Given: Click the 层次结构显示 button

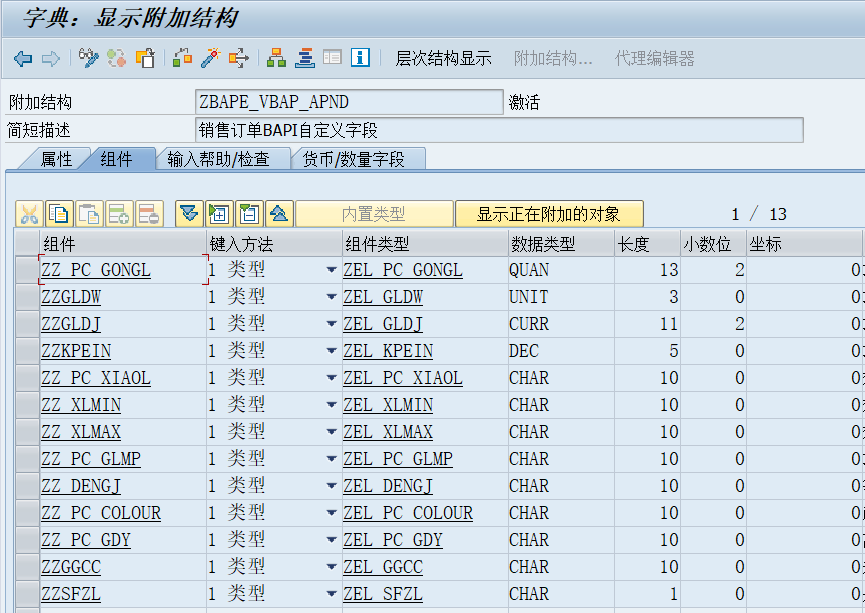Looking at the screenshot, I should 443,59.
